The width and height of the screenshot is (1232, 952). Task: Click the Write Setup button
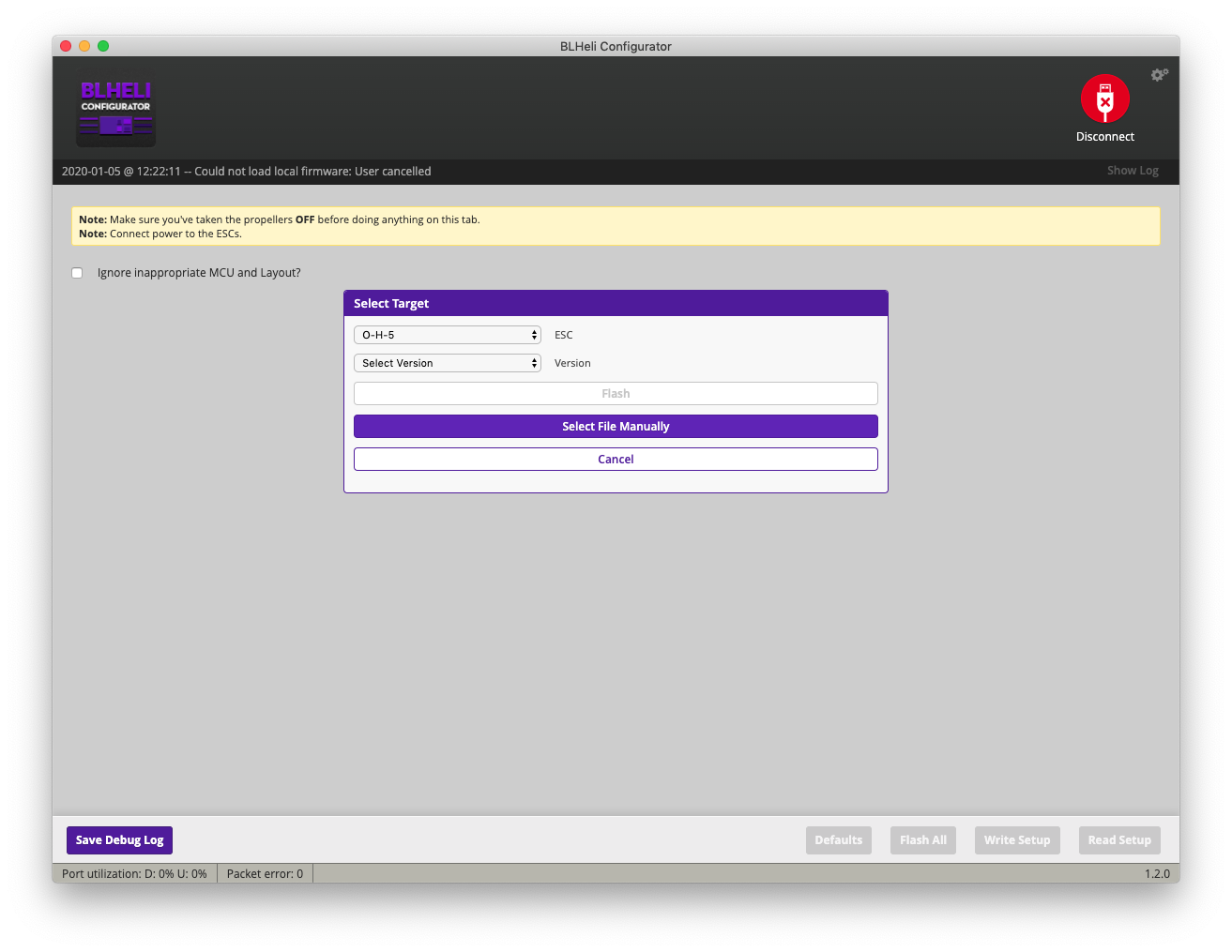click(x=1017, y=840)
